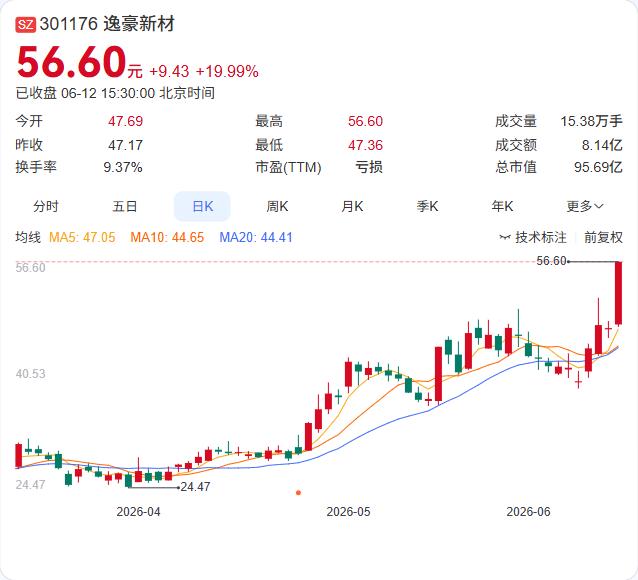This screenshot has height=580, width=638.
Task: Click the 均线 moving average label
Action: [x=28, y=237]
